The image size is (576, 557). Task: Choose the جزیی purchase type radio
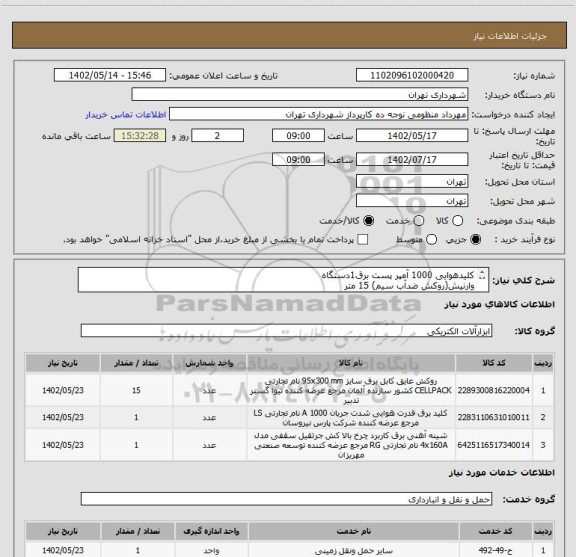(x=476, y=240)
